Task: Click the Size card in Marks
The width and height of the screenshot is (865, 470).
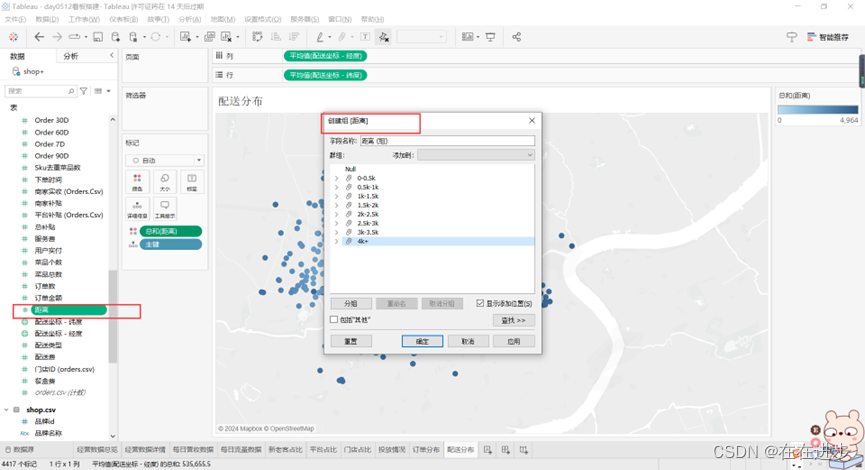Action: tap(164, 181)
